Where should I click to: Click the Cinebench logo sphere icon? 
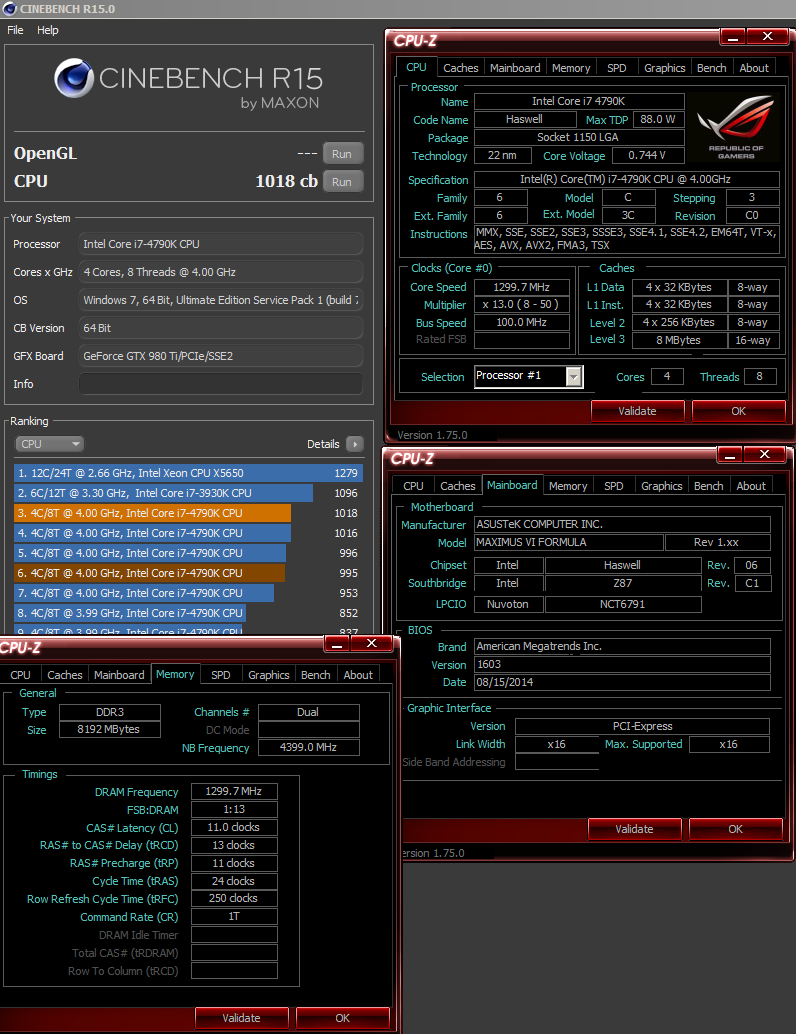click(x=73, y=78)
